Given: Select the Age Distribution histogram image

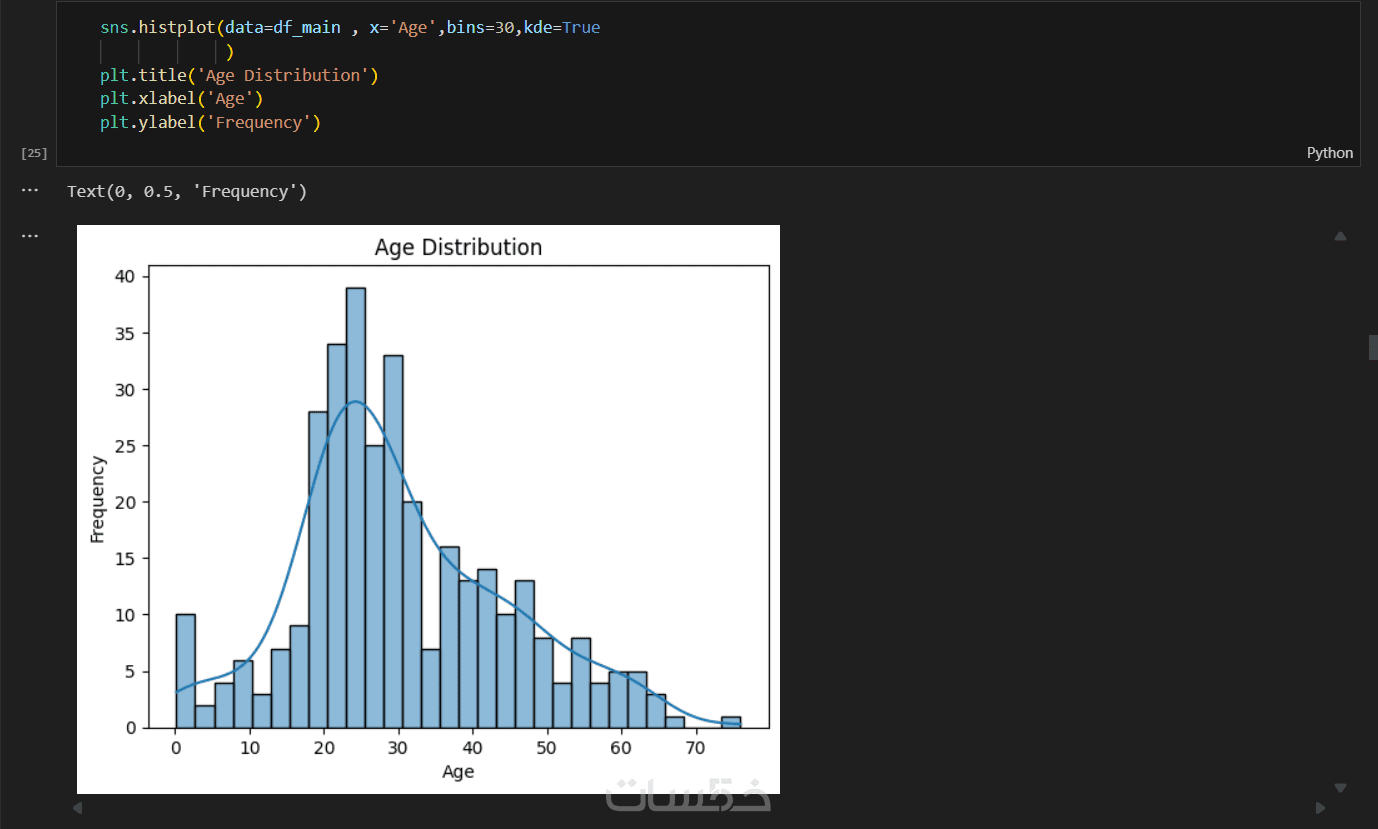Looking at the screenshot, I should (428, 509).
